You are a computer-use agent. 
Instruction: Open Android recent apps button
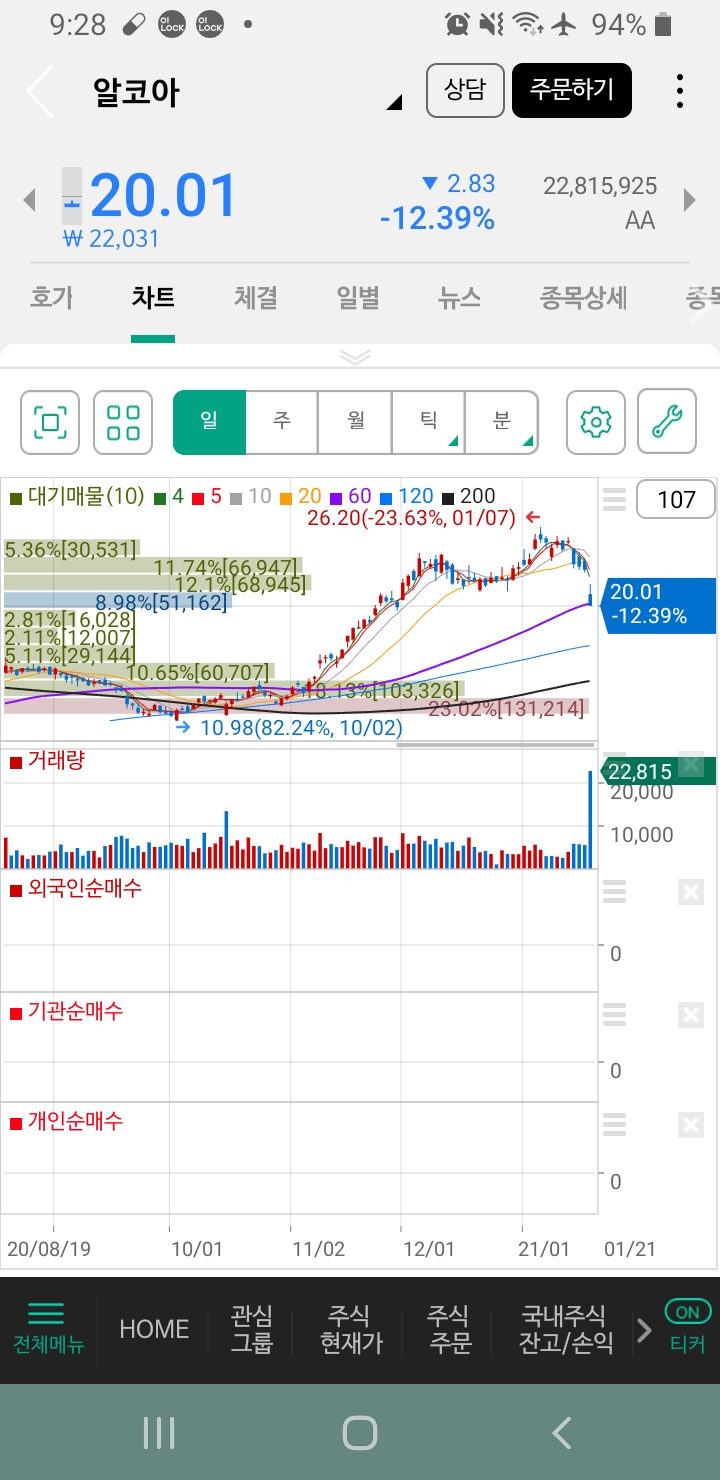tap(159, 1433)
